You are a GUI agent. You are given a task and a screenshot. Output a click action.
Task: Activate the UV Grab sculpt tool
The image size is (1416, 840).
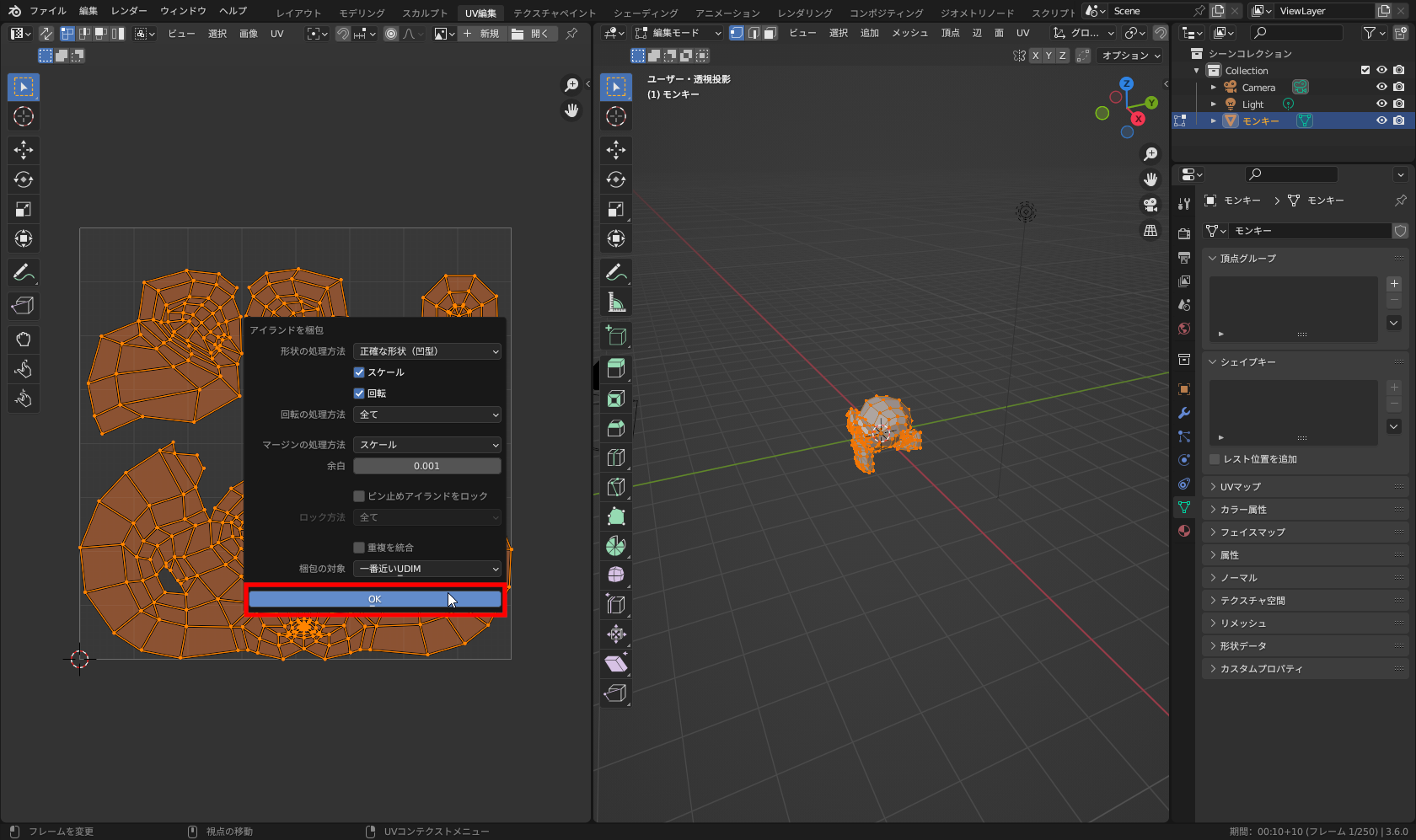(x=24, y=340)
